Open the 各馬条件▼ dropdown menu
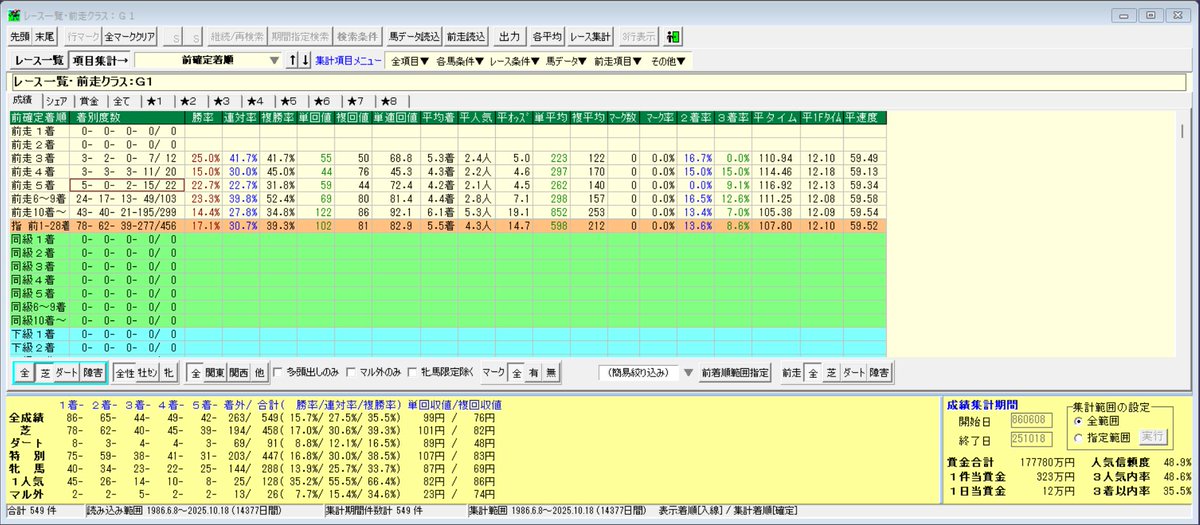This screenshot has width=1200, height=525. pos(459,61)
